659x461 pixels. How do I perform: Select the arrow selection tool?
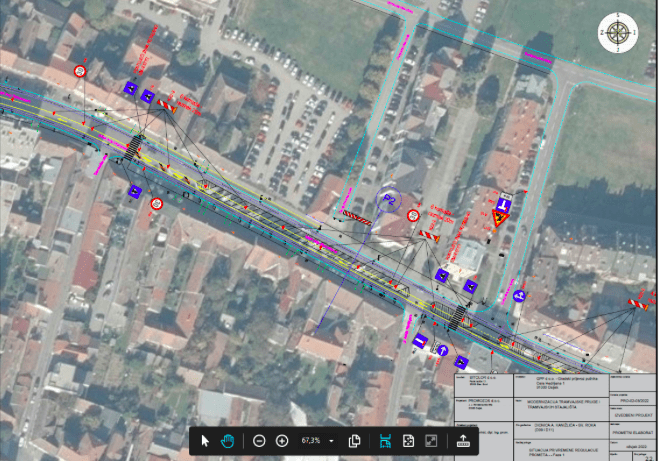click(205, 440)
